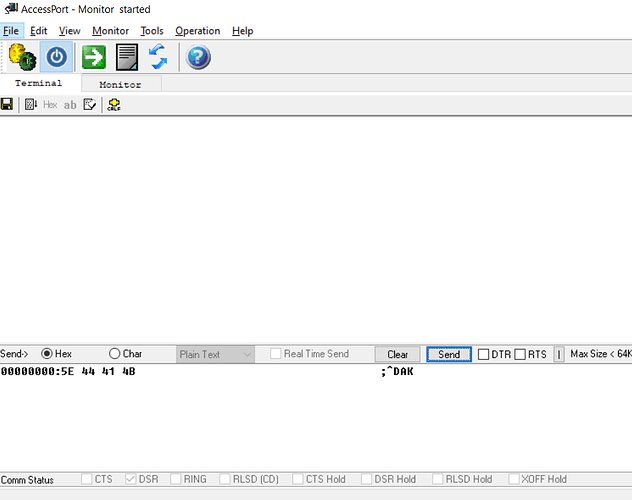This screenshot has height=500, width=632.
Task: Click the green arrow transfer file icon
Action: click(x=94, y=57)
